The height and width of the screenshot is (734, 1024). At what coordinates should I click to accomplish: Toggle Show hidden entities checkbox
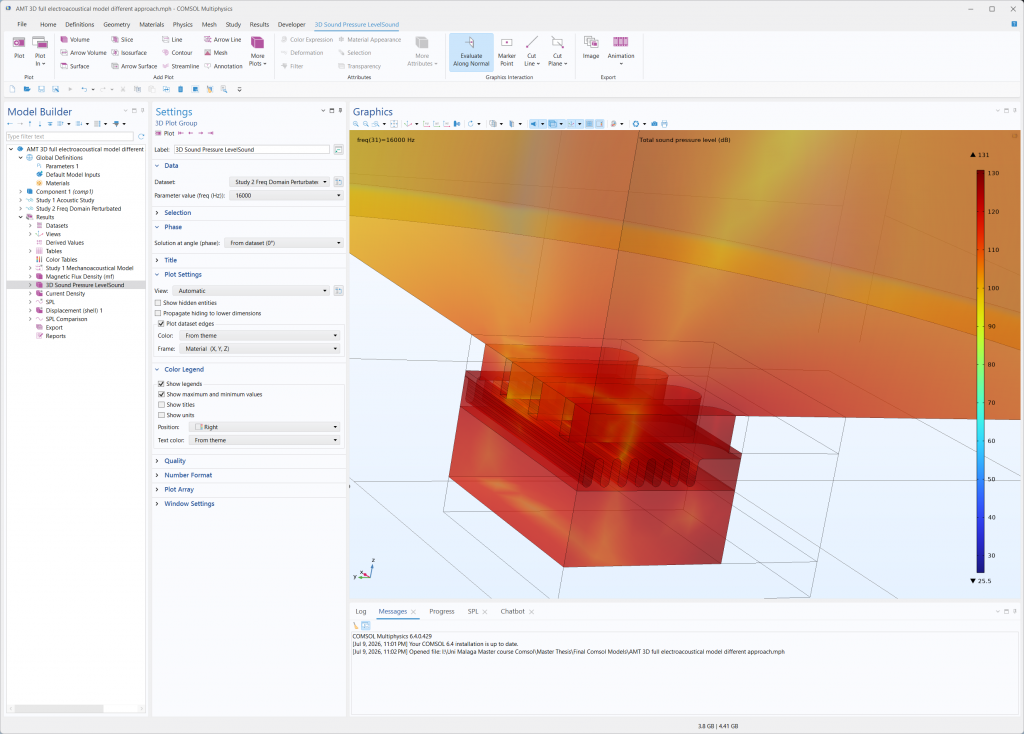[158, 303]
